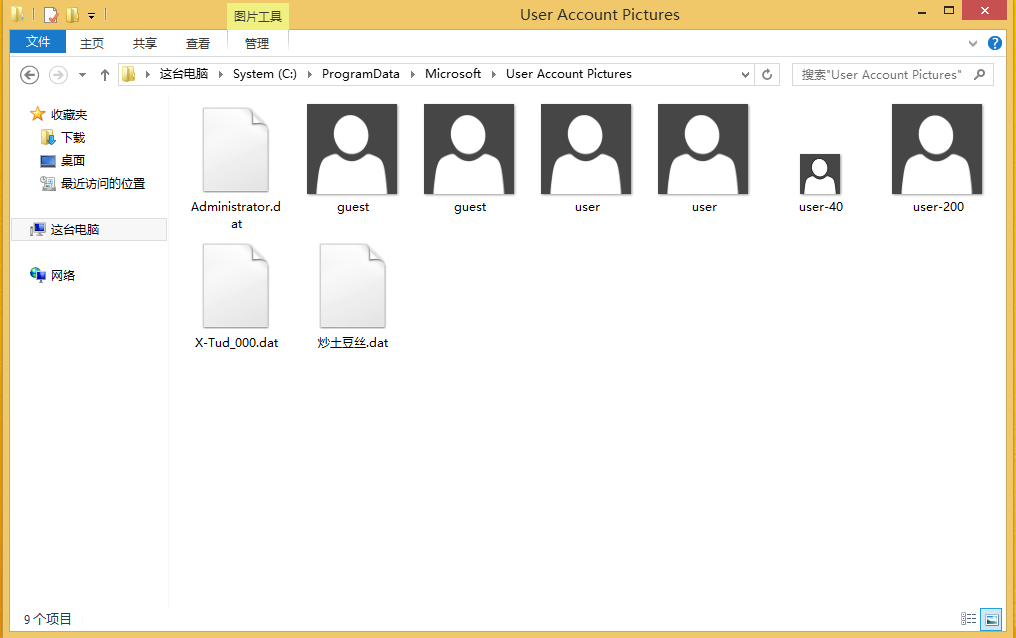Open the address bar history dropdown

pos(746,75)
